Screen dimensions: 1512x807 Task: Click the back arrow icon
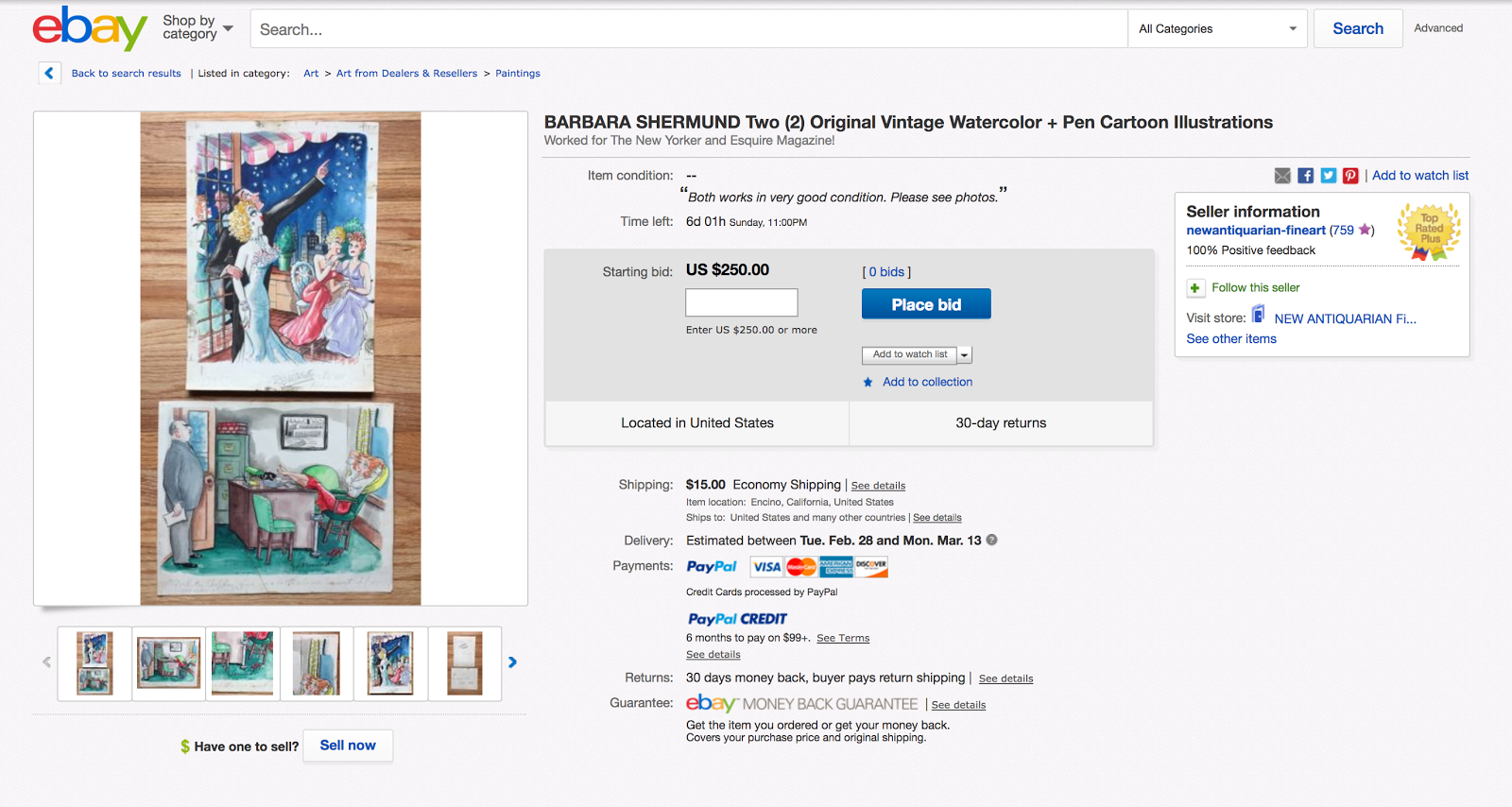click(x=49, y=73)
